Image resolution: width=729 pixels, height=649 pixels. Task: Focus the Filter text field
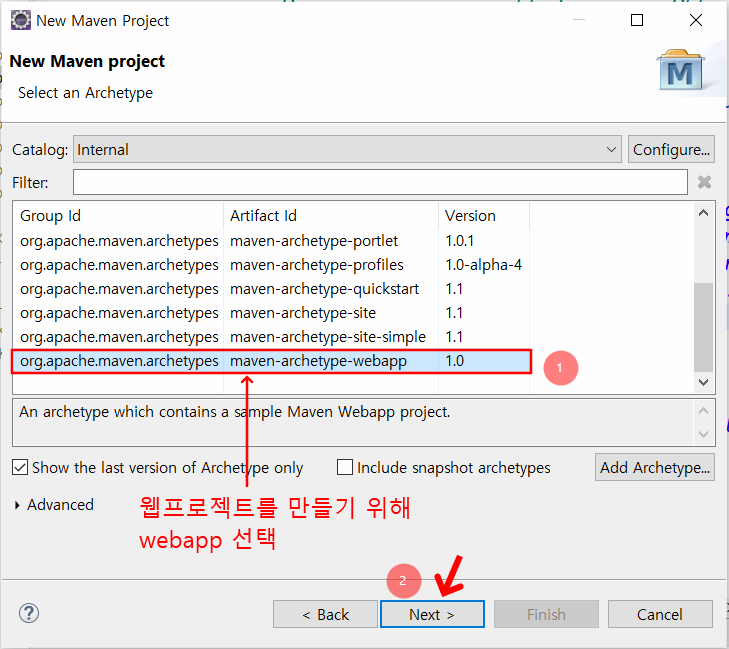(380, 182)
